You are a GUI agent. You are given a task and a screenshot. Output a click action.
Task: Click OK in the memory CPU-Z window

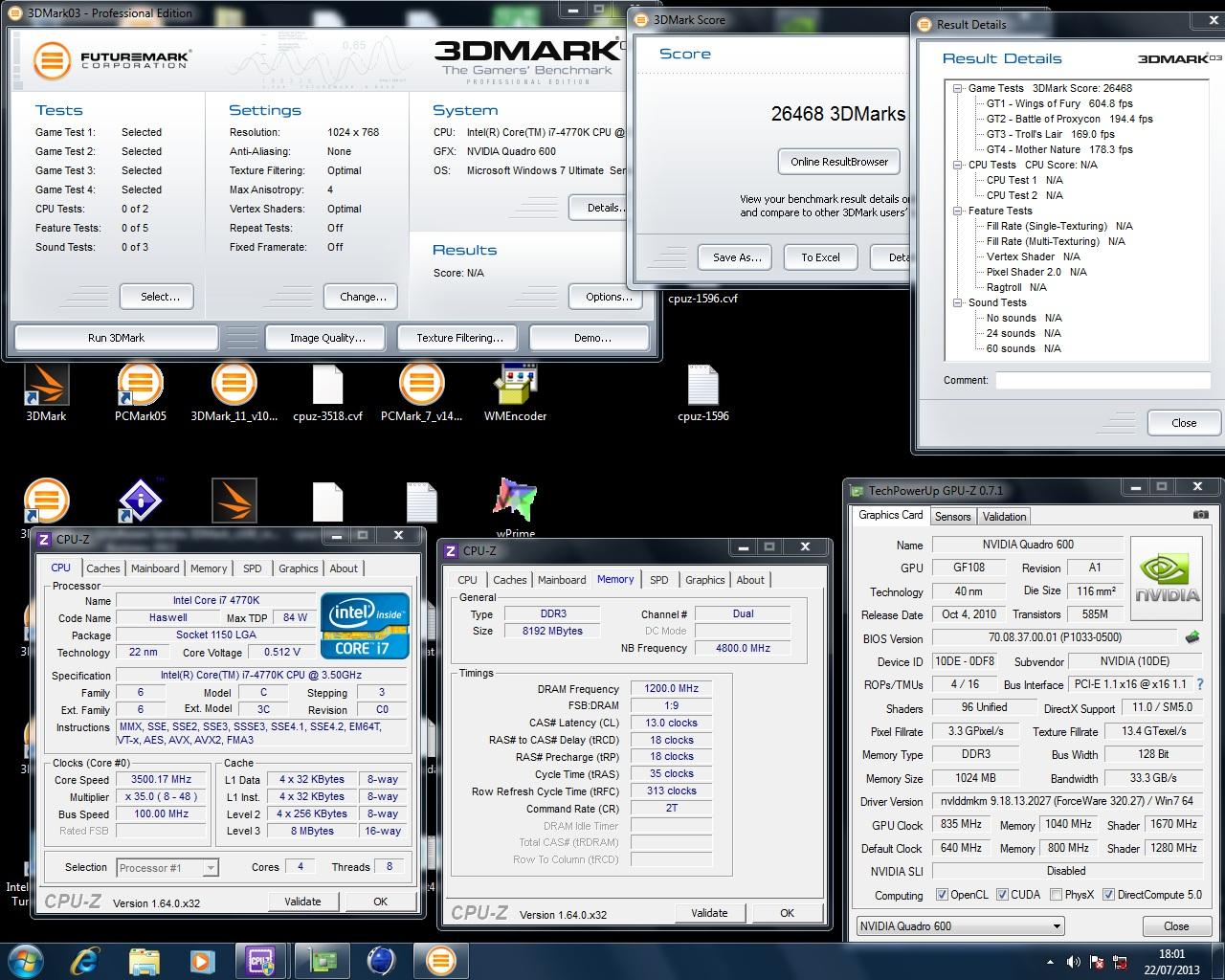787,913
